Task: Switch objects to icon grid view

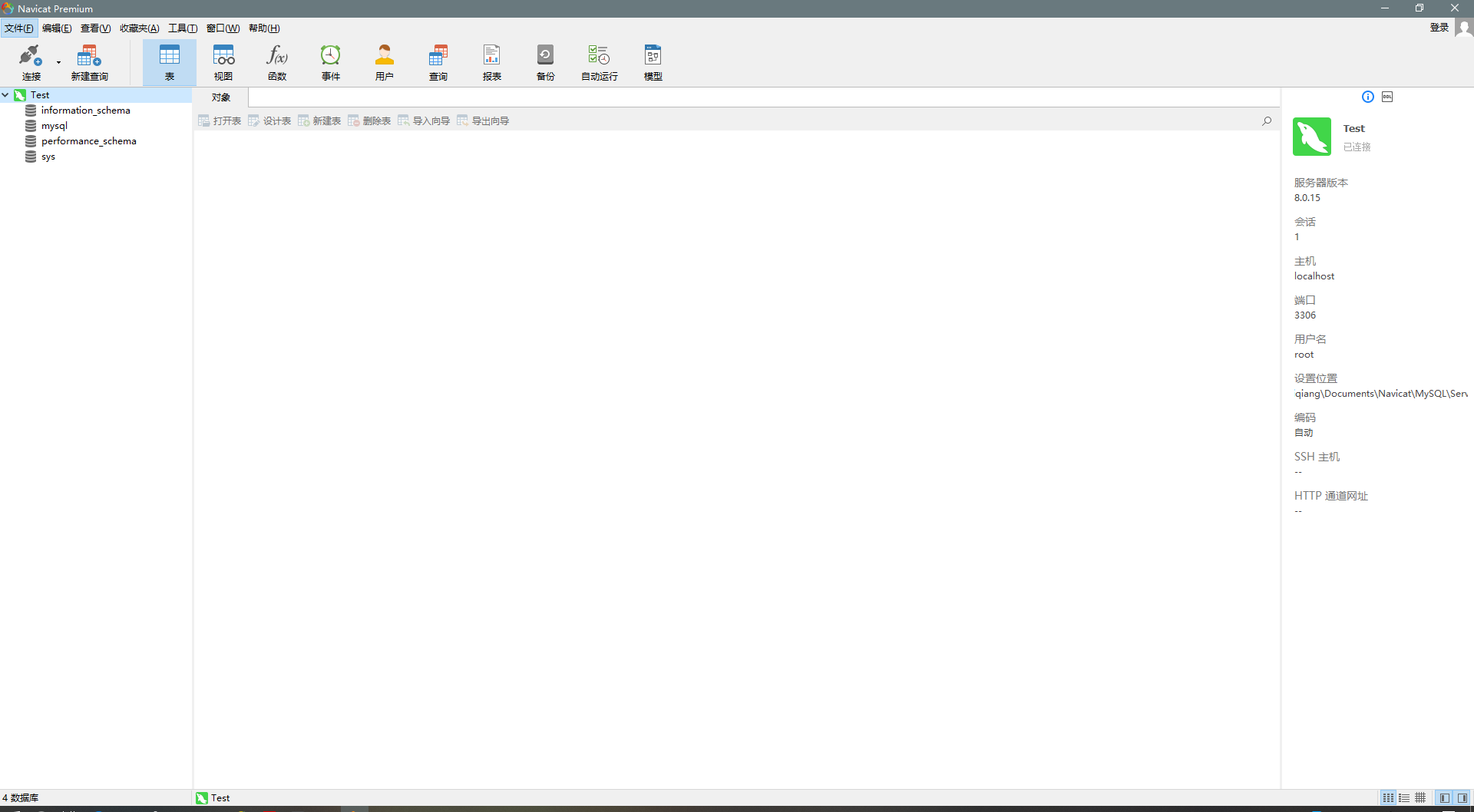Action: pyautogui.click(x=1388, y=798)
